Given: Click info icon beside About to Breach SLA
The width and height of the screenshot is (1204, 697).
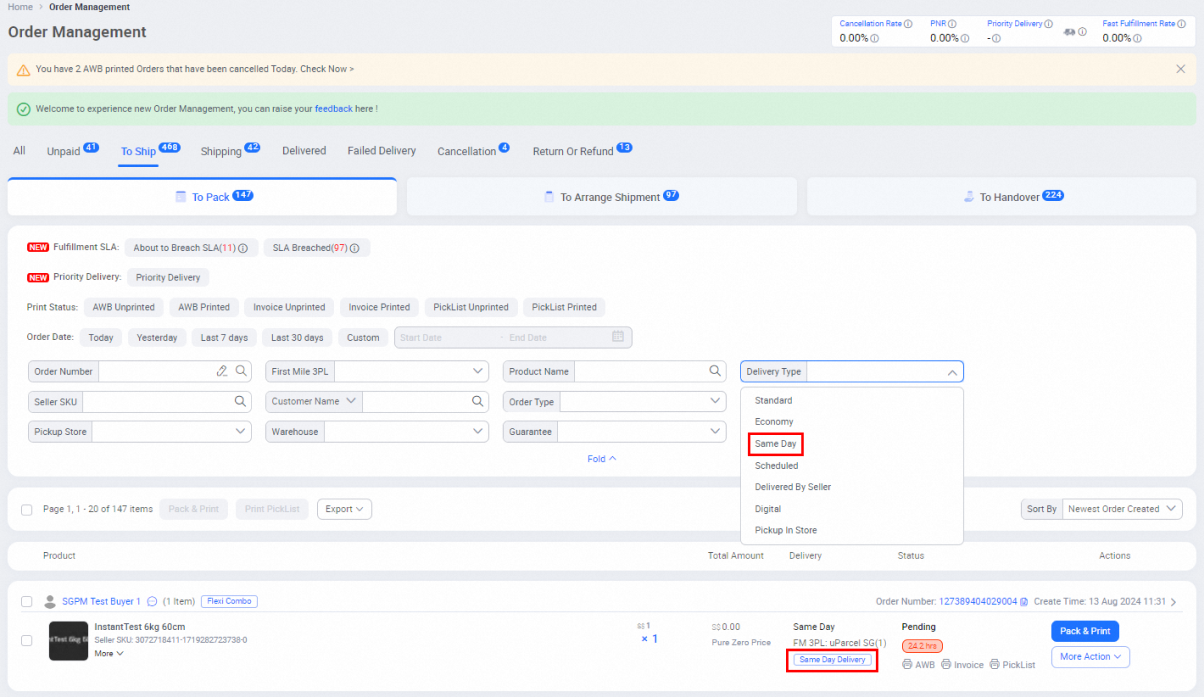Looking at the screenshot, I should (x=243, y=248).
